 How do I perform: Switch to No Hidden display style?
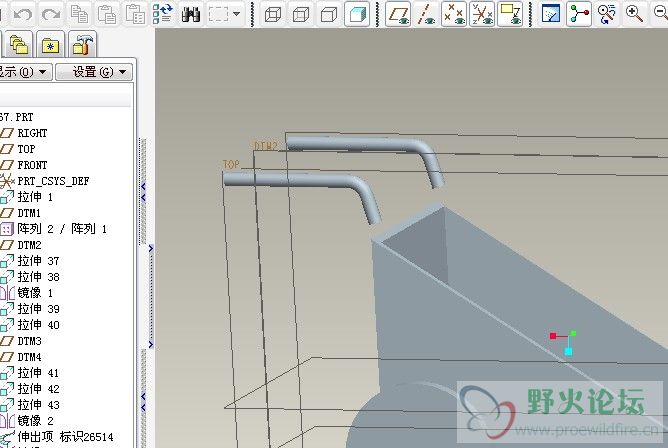pos(328,14)
